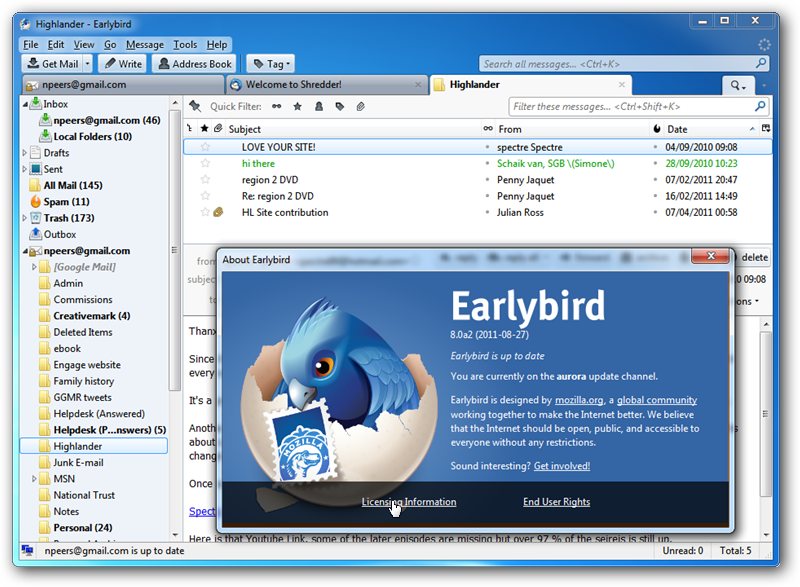Close the Highlander tab
800x587 pixels.
622,85
